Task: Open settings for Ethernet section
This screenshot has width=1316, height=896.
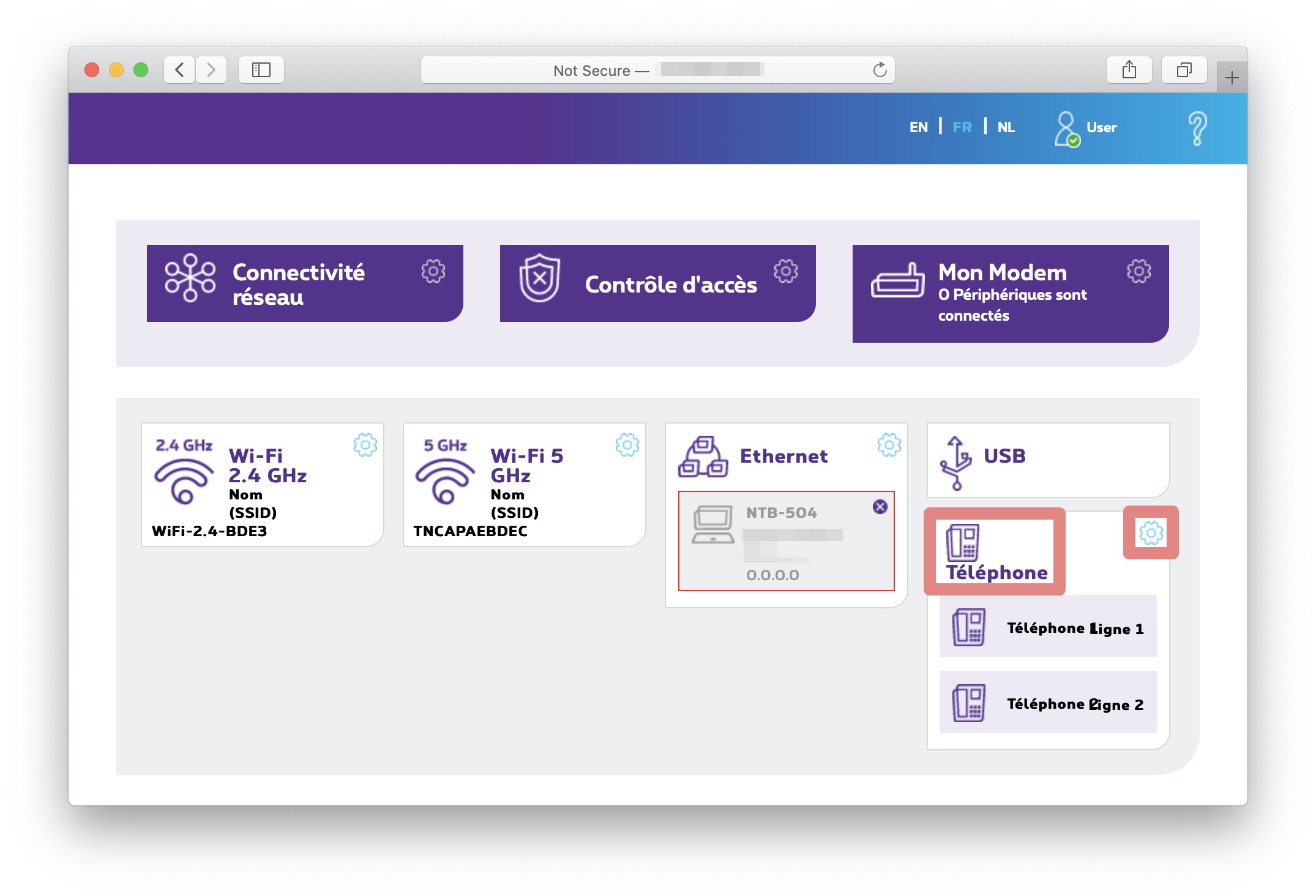Action: pyautogui.click(x=885, y=444)
